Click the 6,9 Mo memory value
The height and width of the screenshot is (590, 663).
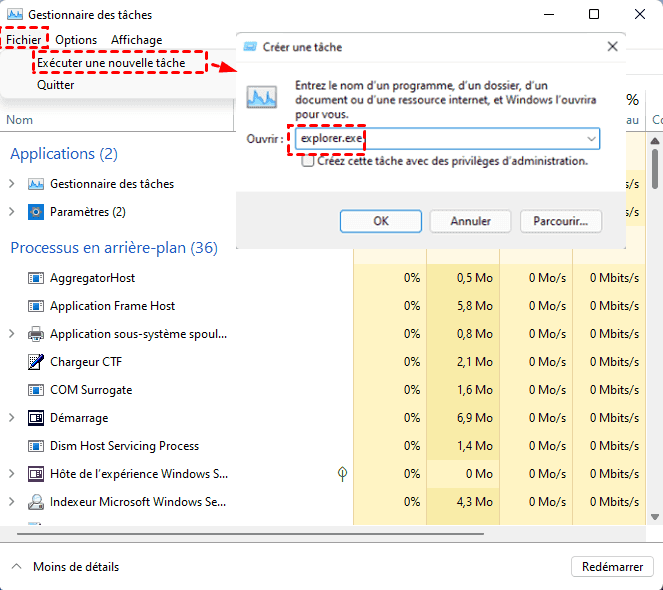pos(475,418)
